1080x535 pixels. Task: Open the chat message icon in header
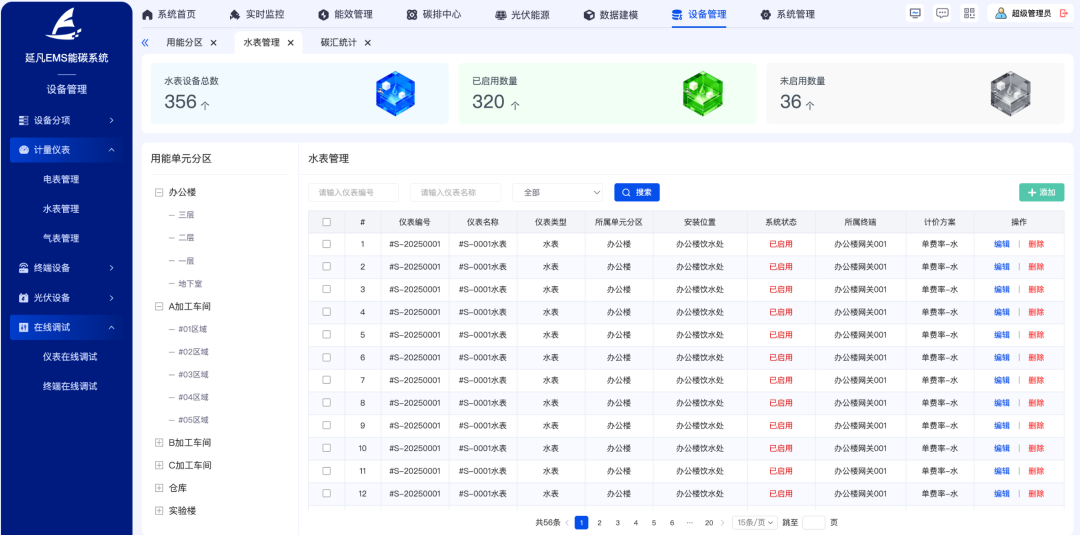click(942, 13)
